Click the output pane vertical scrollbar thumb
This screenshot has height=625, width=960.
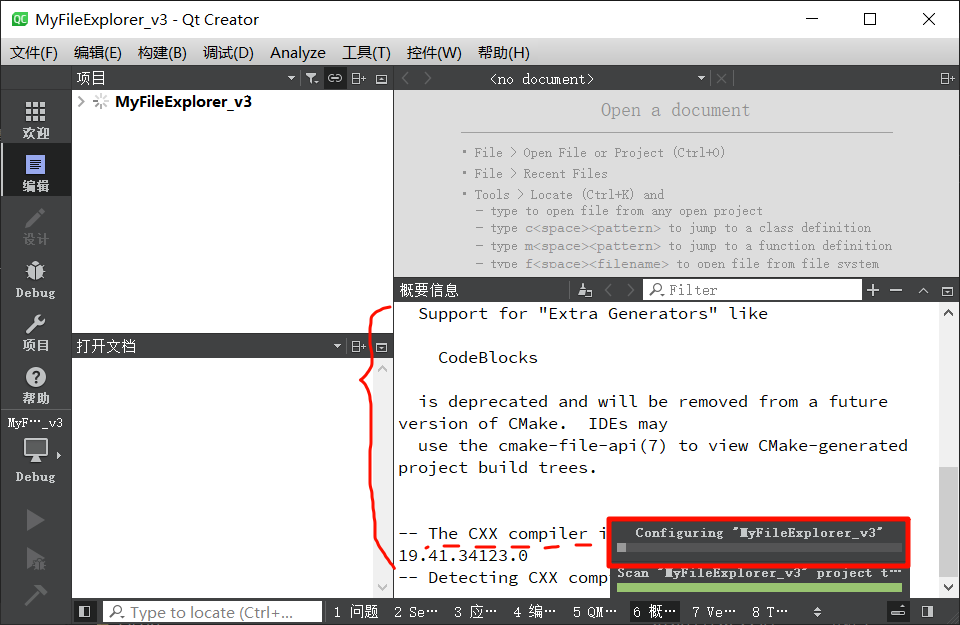coord(948,520)
